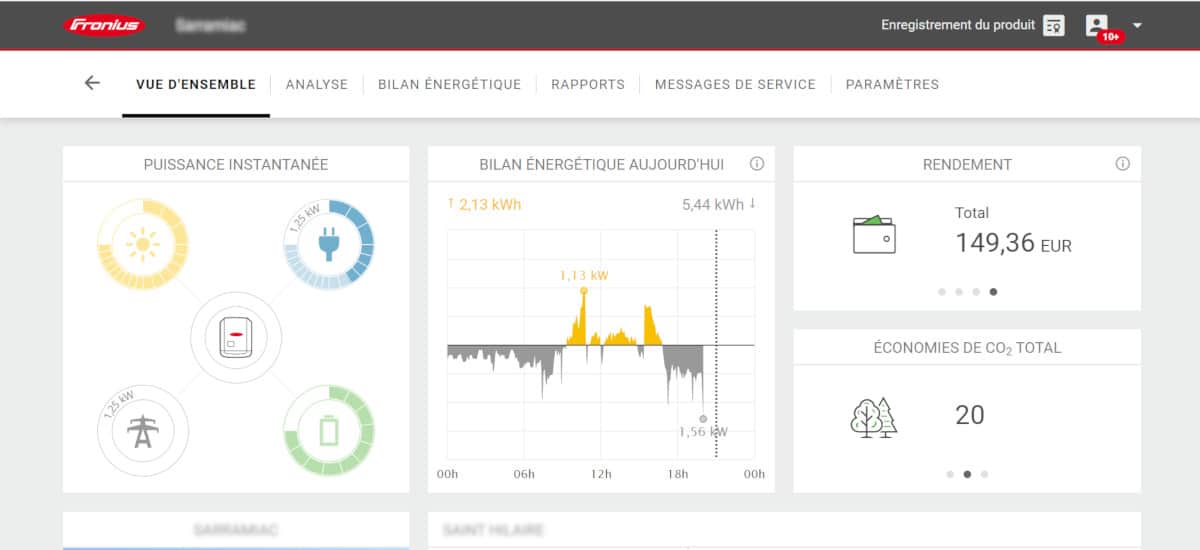Click the consumption plug icon
This screenshot has width=1200, height=550.
[329, 244]
